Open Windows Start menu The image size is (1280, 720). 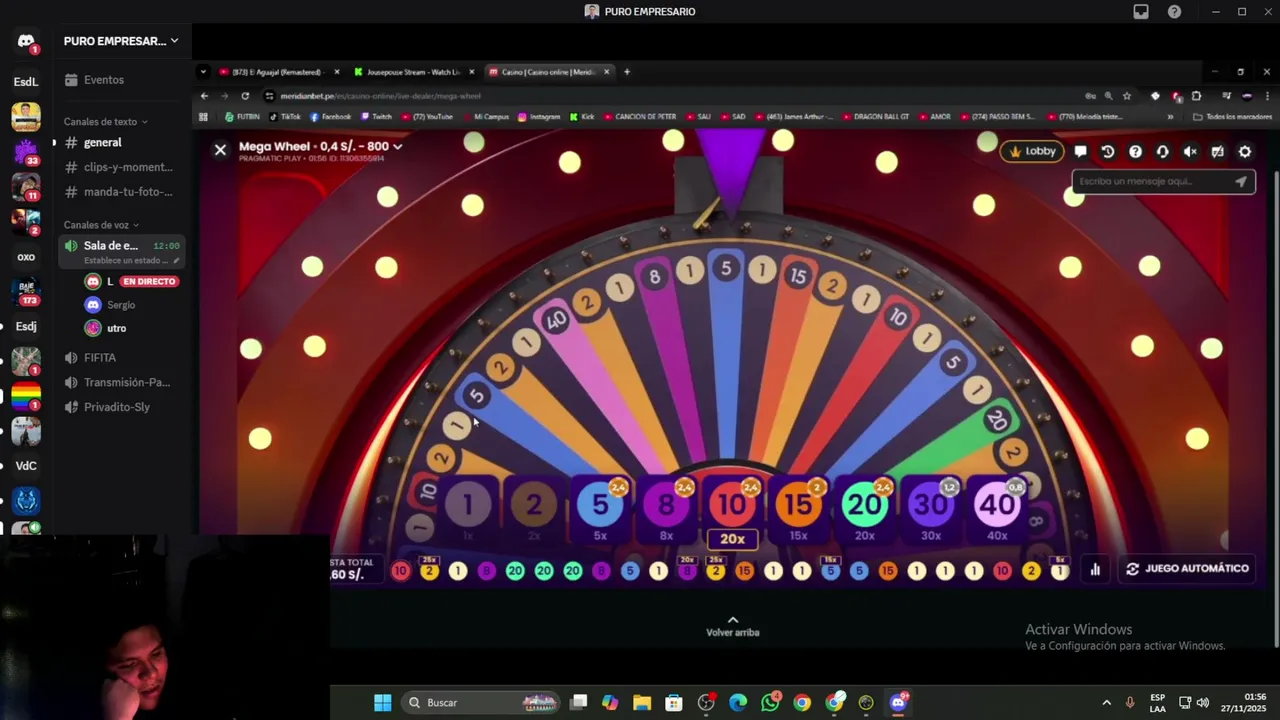pos(382,703)
